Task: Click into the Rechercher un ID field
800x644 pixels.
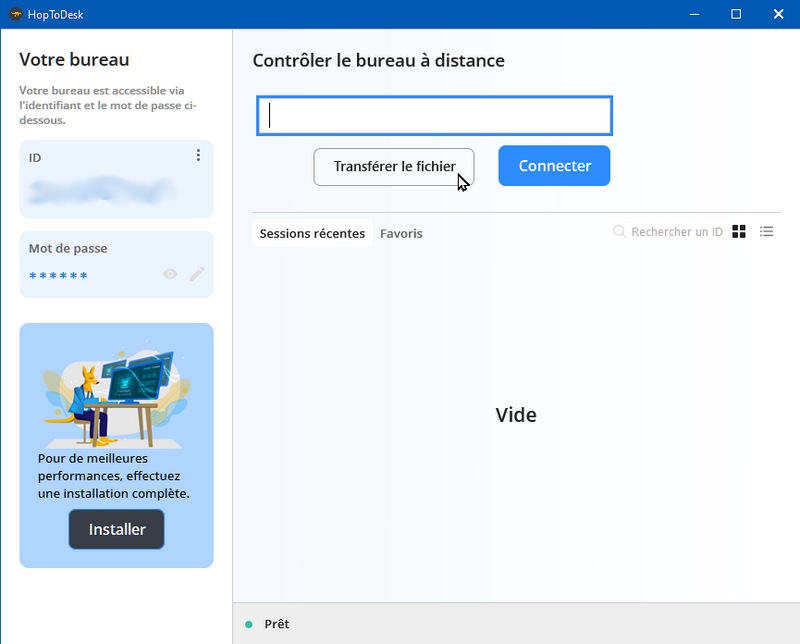Action: pyautogui.click(x=676, y=232)
